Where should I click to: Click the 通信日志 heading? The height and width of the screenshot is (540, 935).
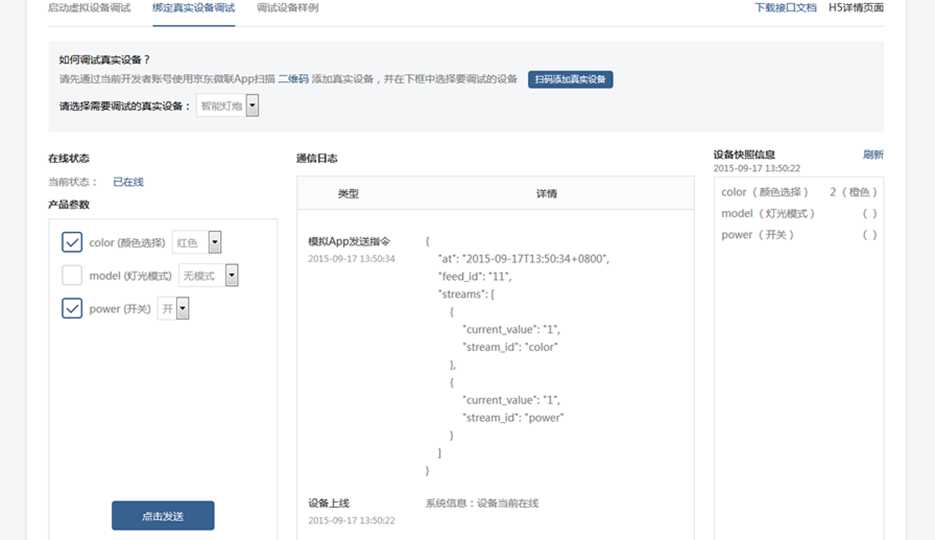[317, 158]
